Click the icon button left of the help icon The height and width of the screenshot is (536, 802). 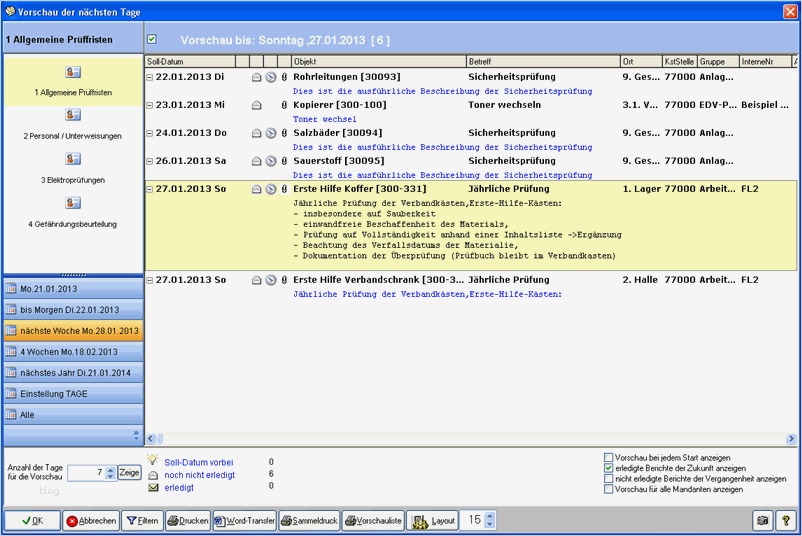(x=762, y=520)
